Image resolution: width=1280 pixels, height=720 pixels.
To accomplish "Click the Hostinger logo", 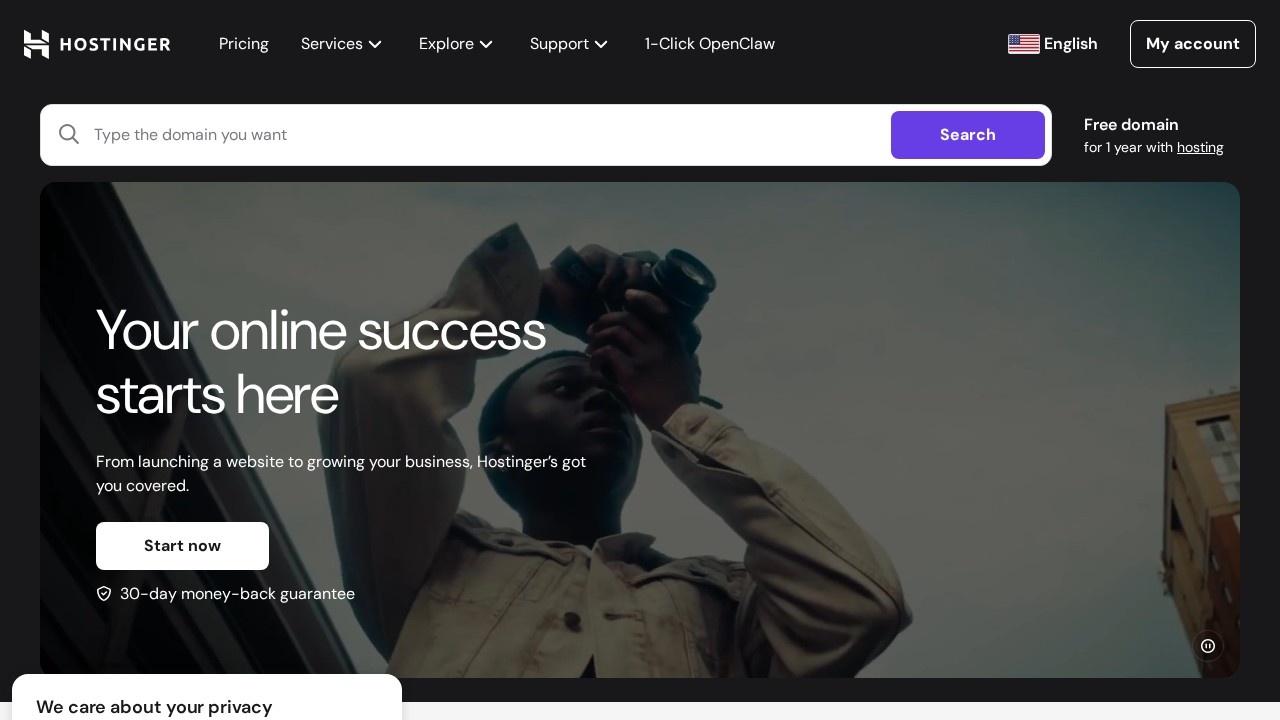I will tap(97, 44).
